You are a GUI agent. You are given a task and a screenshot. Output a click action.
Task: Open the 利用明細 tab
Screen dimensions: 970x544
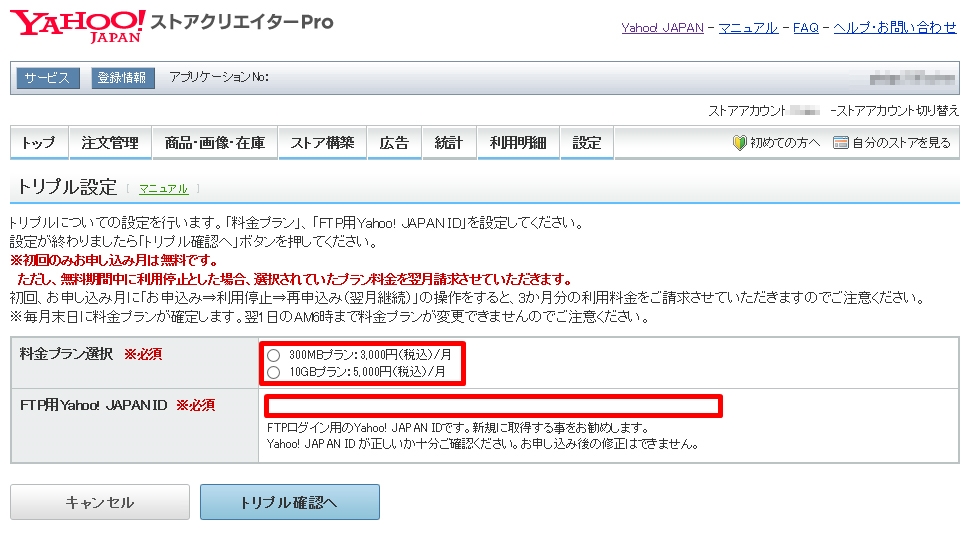(x=518, y=143)
